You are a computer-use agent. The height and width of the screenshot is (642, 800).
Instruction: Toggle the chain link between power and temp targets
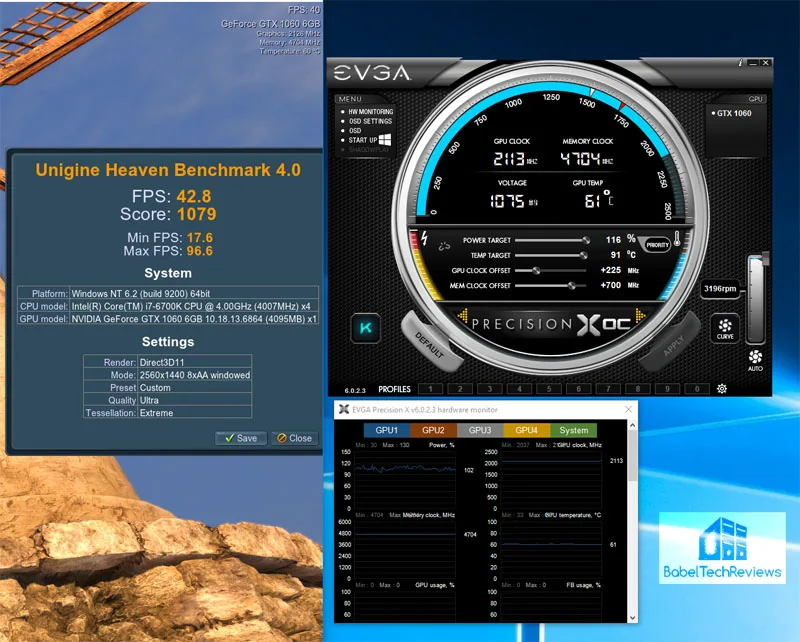point(444,246)
